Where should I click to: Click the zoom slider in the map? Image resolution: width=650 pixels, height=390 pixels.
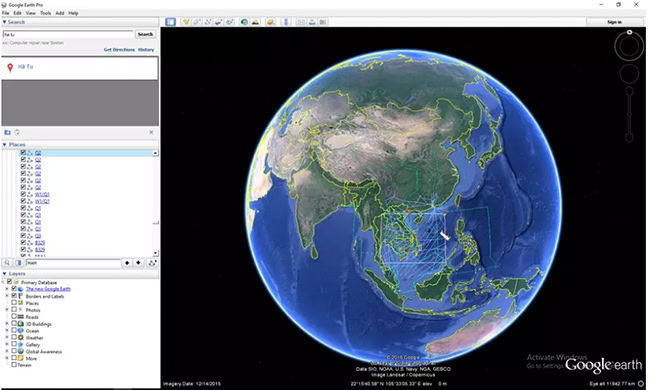click(x=629, y=114)
